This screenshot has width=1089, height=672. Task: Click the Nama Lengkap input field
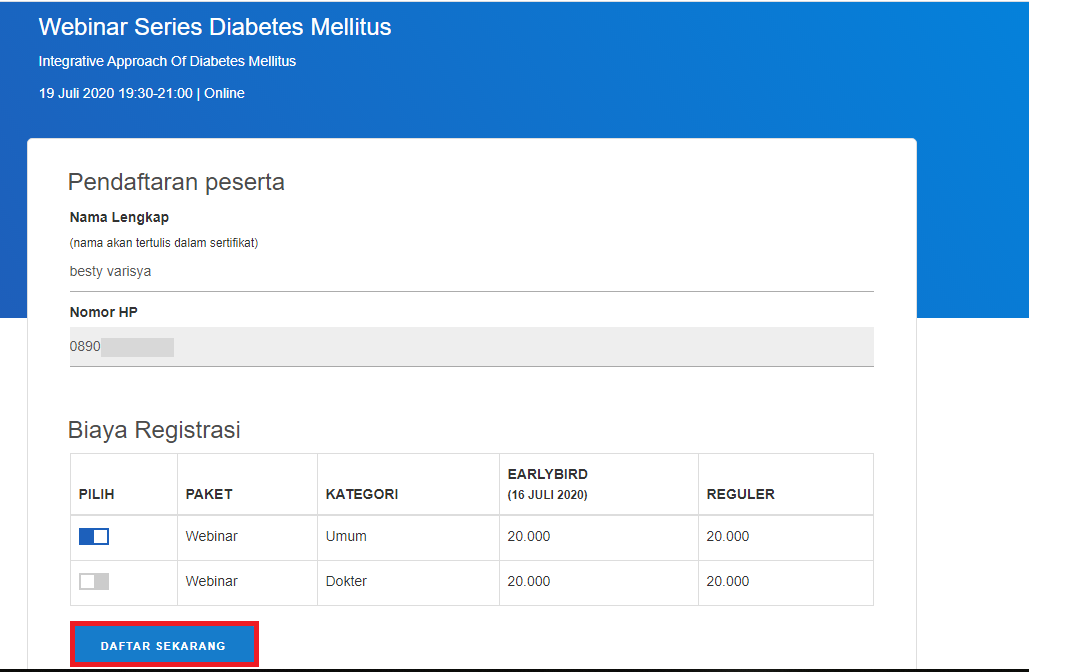[471, 272]
